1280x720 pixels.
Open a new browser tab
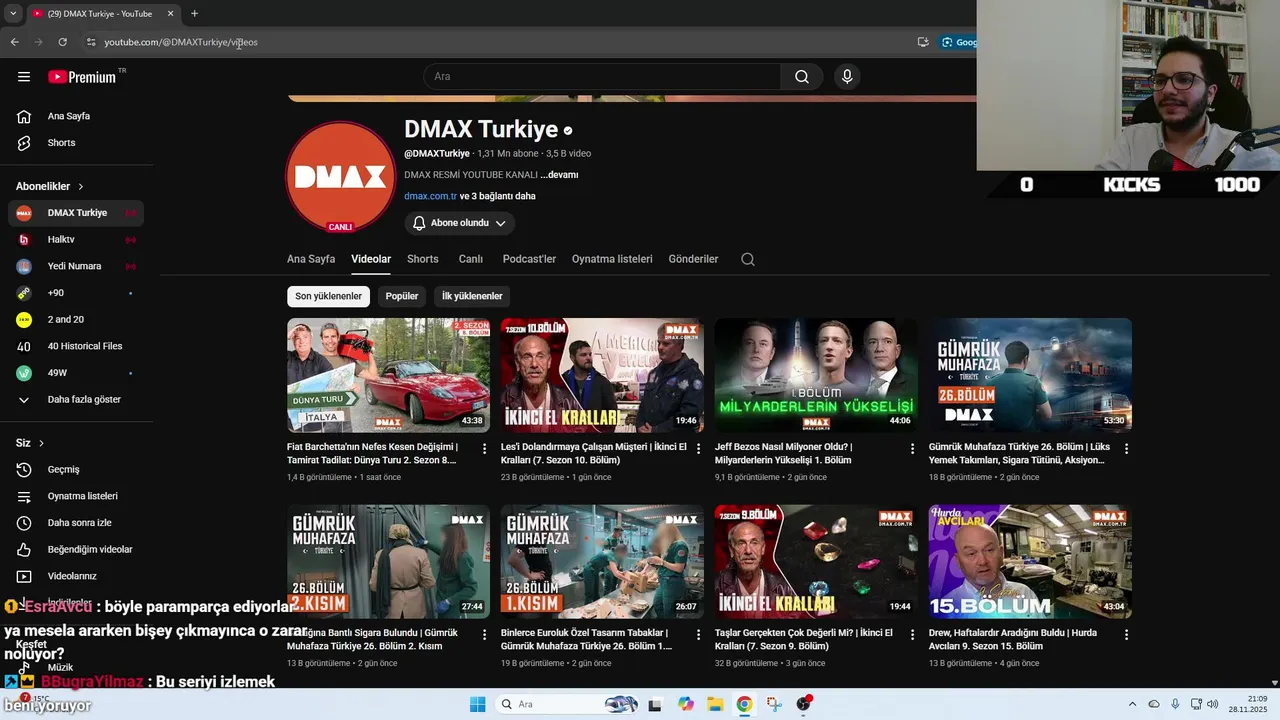(194, 14)
